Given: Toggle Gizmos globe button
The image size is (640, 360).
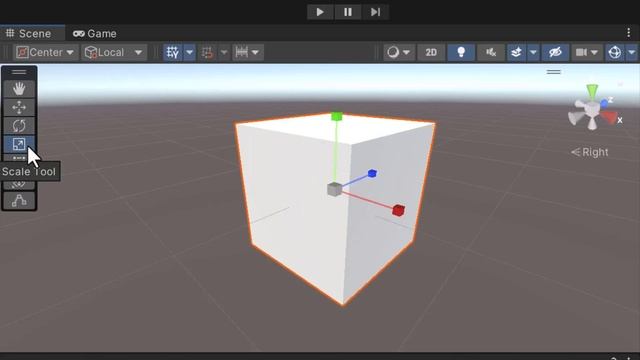Looking at the screenshot, I should point(615,52).
